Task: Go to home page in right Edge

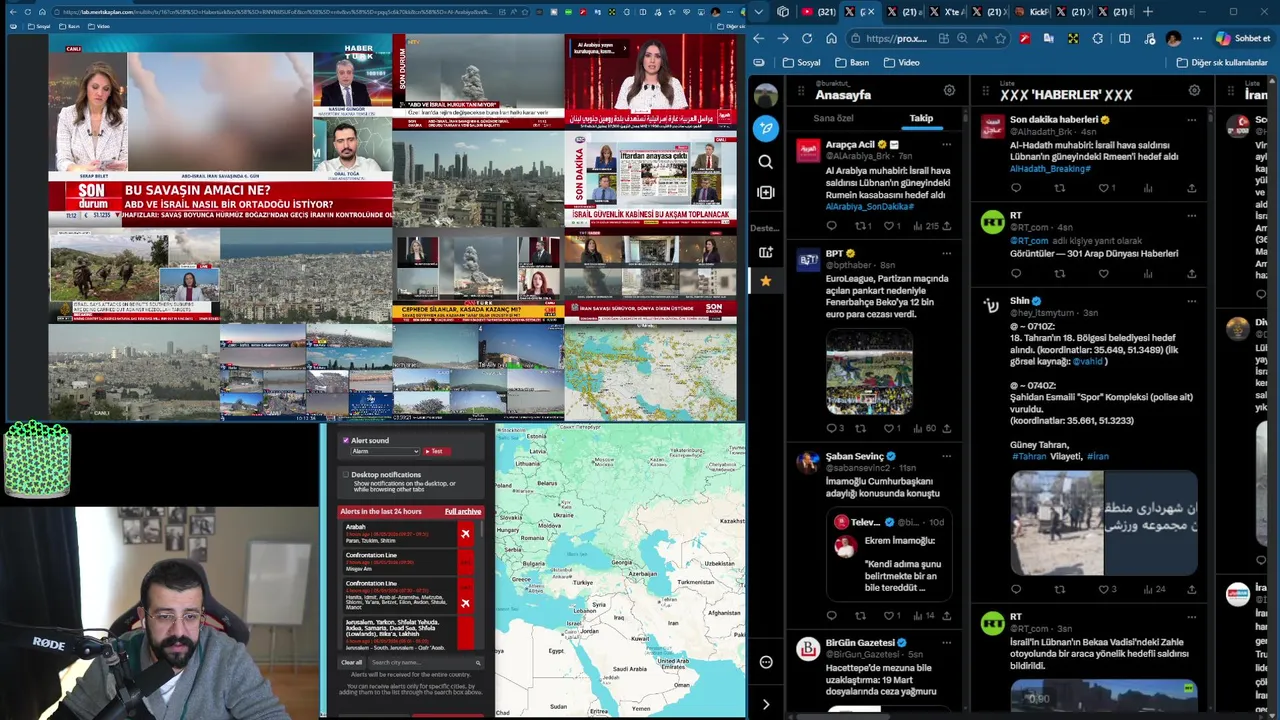Action: tap(831, 38)
